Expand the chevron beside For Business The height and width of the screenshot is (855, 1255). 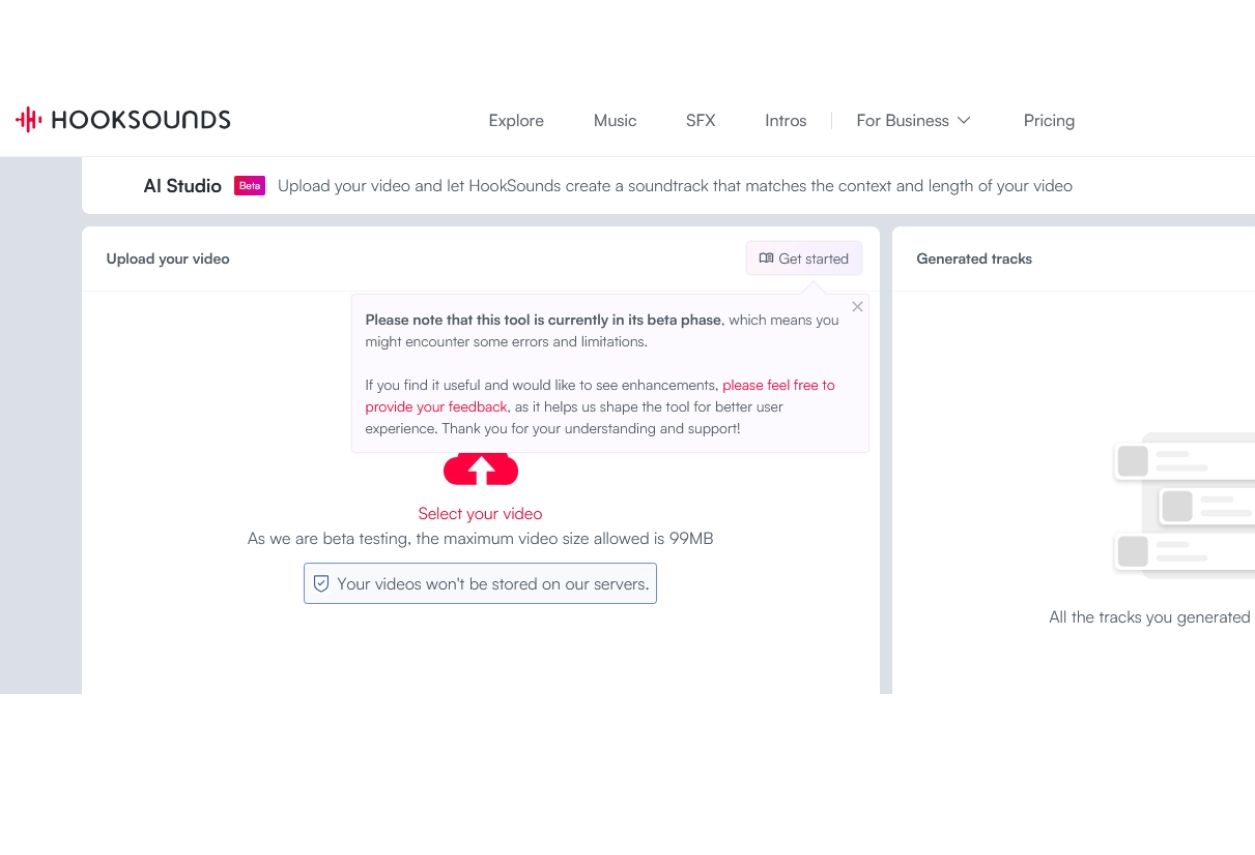[964, 121]
